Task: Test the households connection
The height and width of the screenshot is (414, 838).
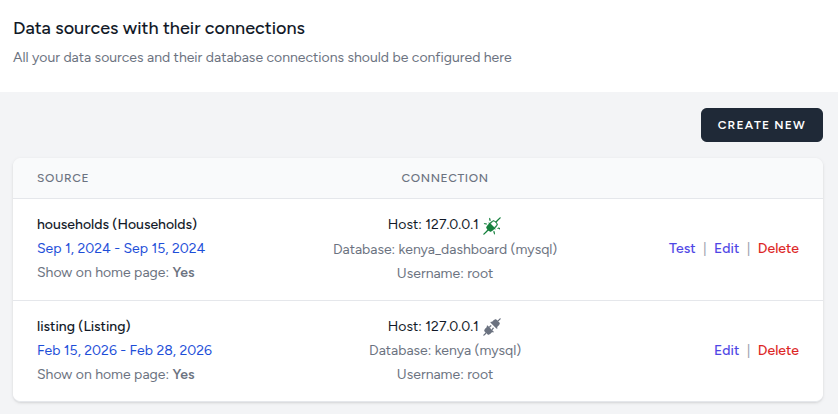Action: [682, 248]
